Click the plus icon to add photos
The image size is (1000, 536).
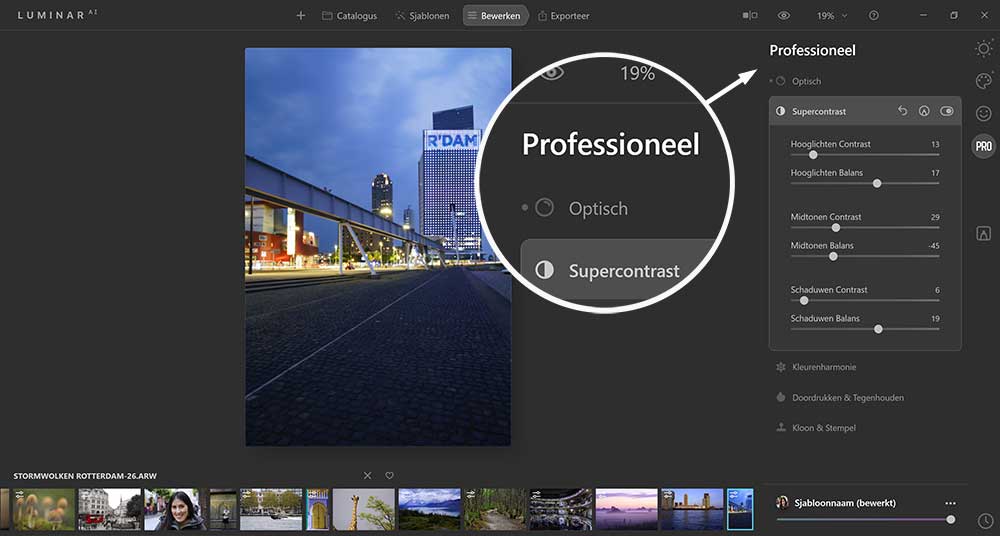click(301, 15)
